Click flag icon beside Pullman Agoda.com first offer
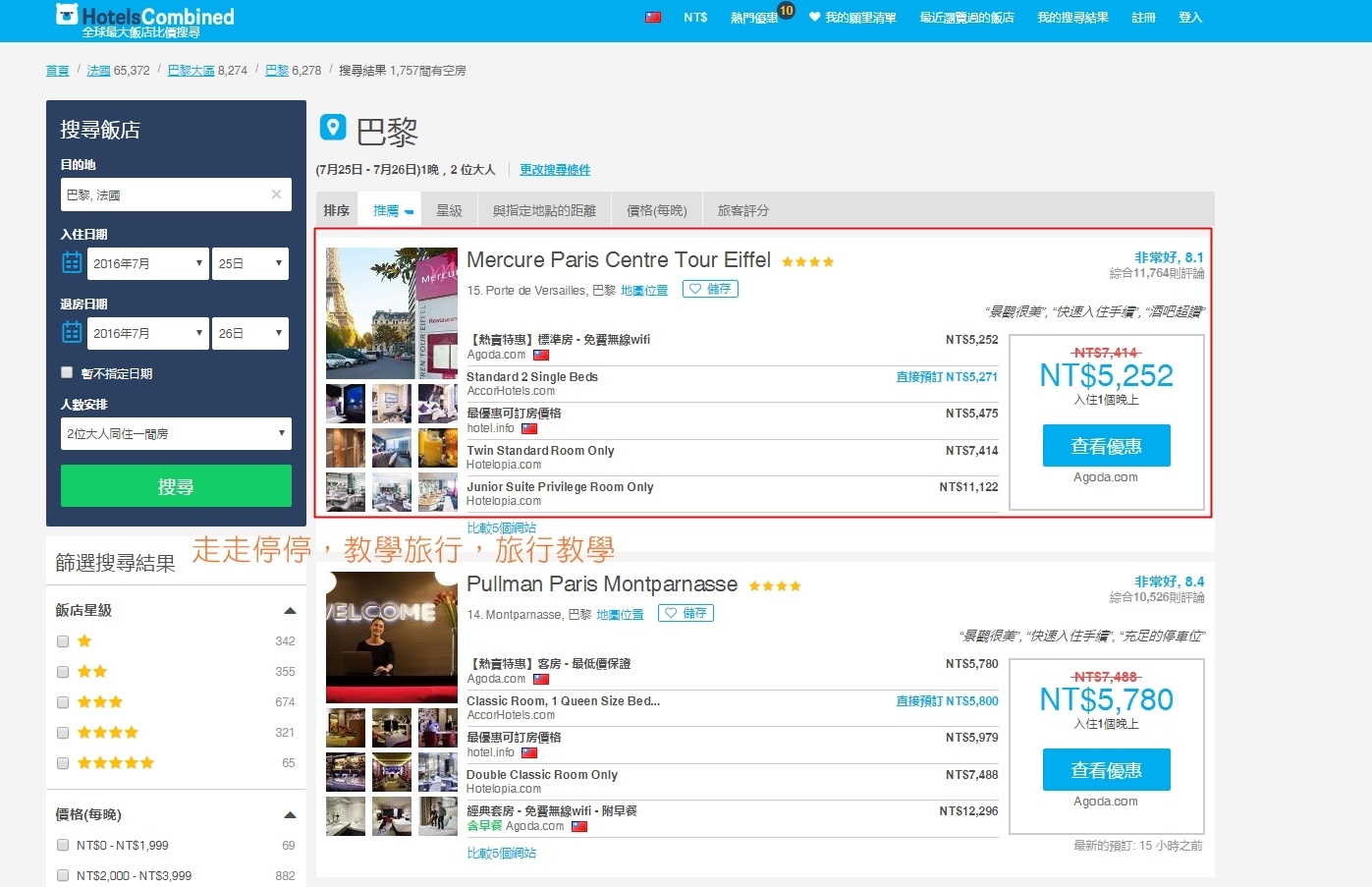Viewport: 1372px width, 887px height. tap(541, 679)
